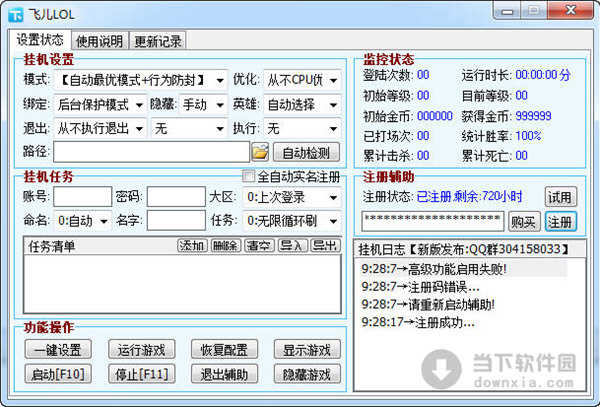Click the 退出辅助 button
This screenshot has height=407, width=600.
point(225,374)
